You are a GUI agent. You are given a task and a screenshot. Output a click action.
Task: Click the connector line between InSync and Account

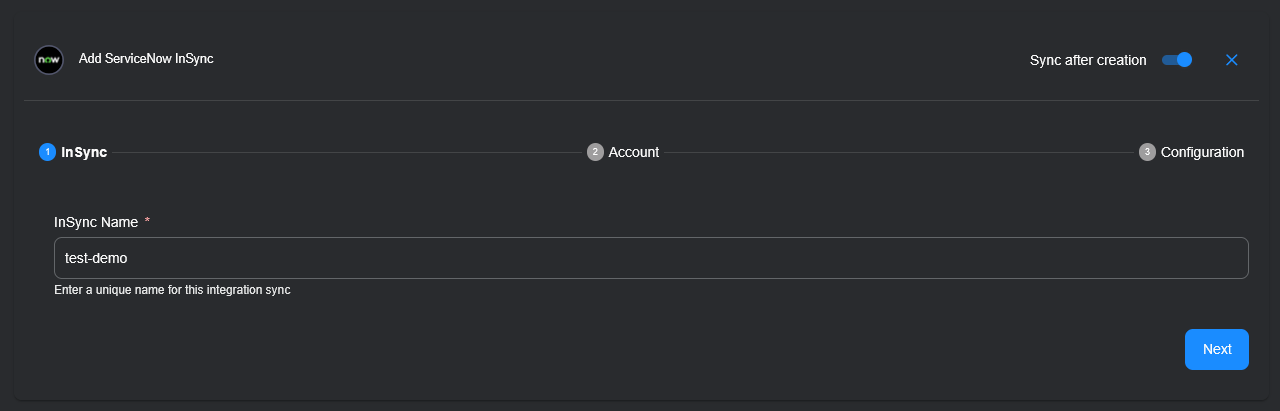click(x=345, y=152)
